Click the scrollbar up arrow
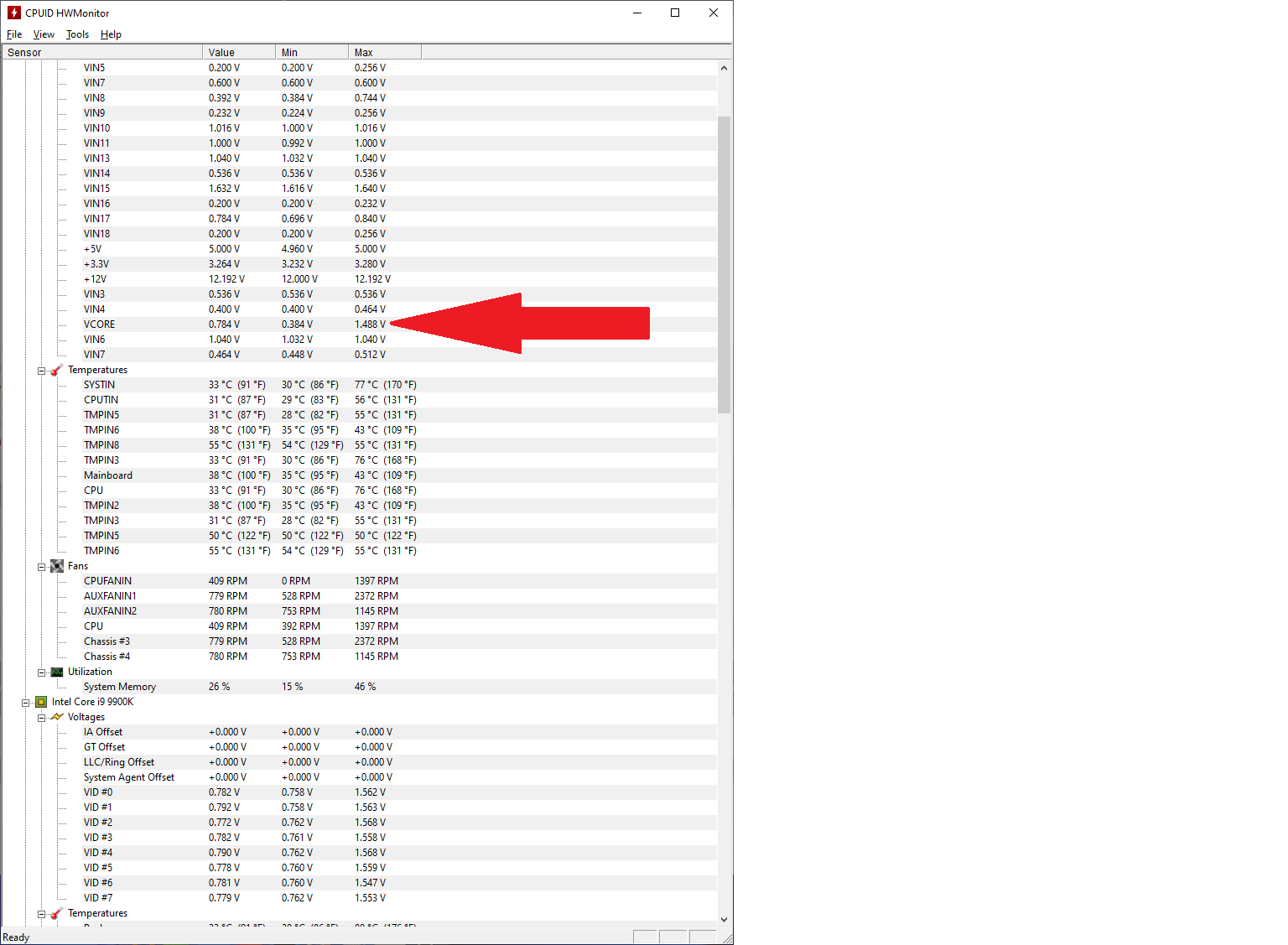 pos(724,68)
